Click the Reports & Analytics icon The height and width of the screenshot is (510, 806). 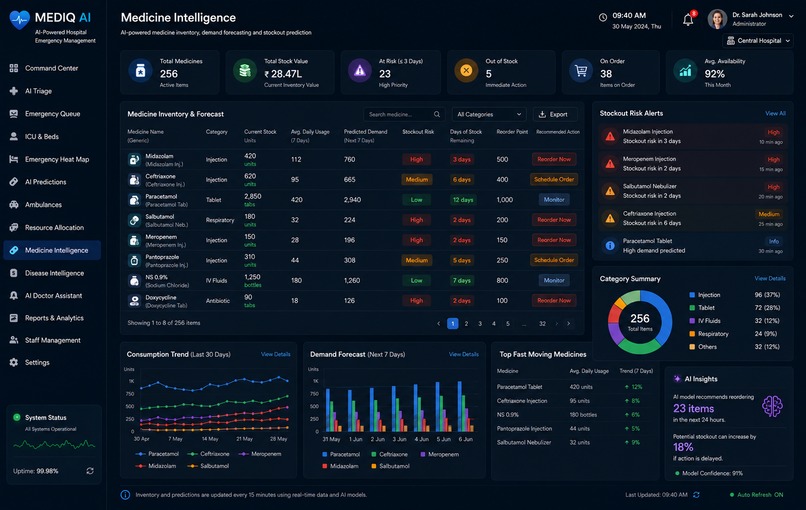(x=14, y=318)
